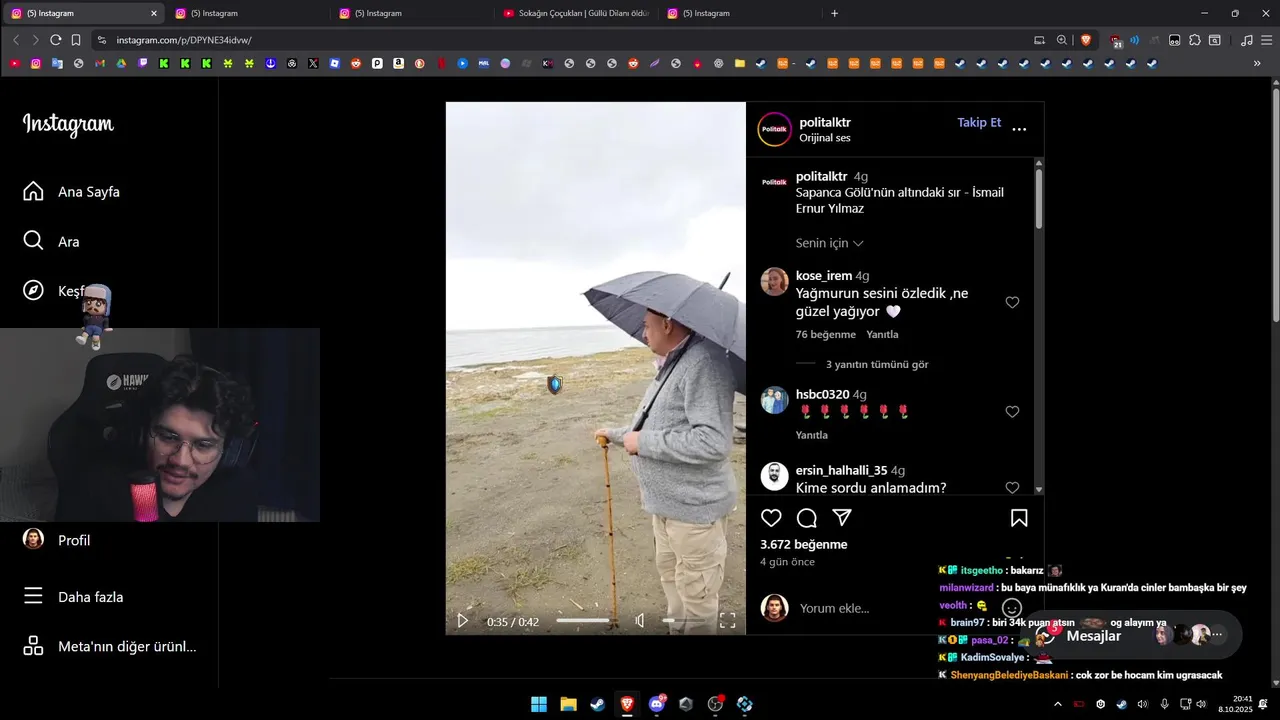Open Discord from taskbar

pos(656,704)
